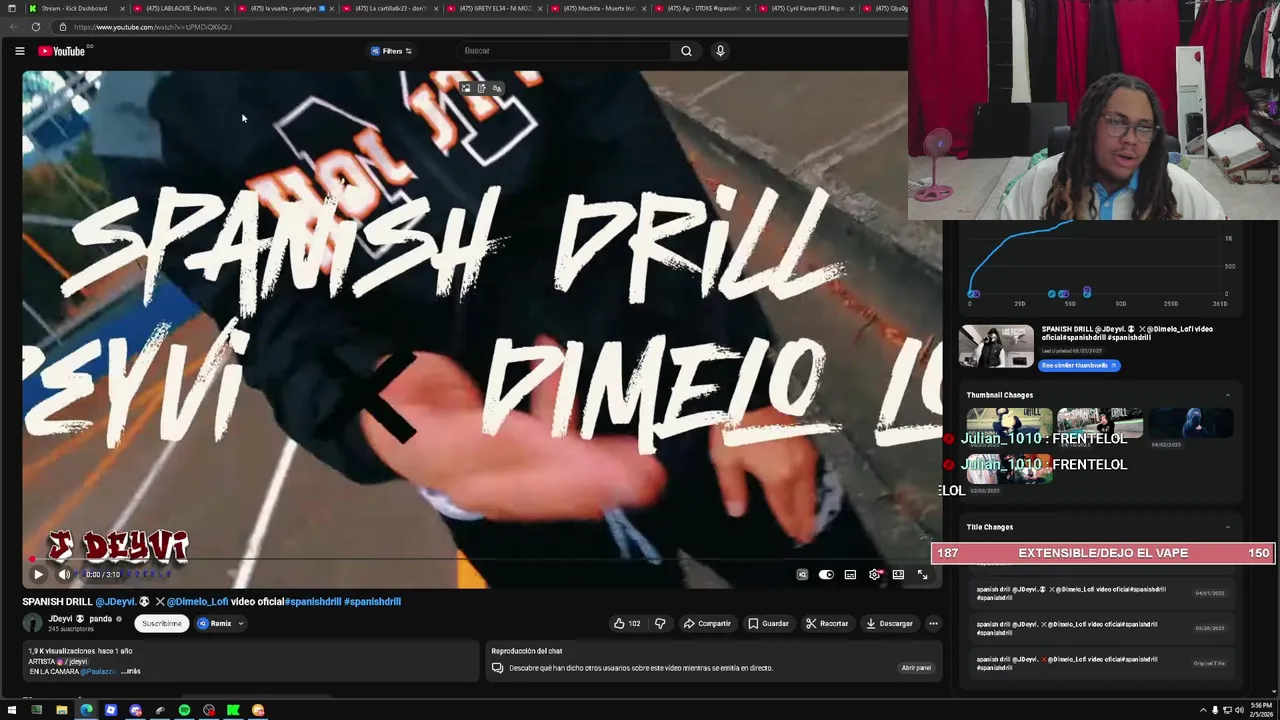The image size is (1280, 720).
Task: Start voice search with microphone icon
Action: (x=720, y=51)
